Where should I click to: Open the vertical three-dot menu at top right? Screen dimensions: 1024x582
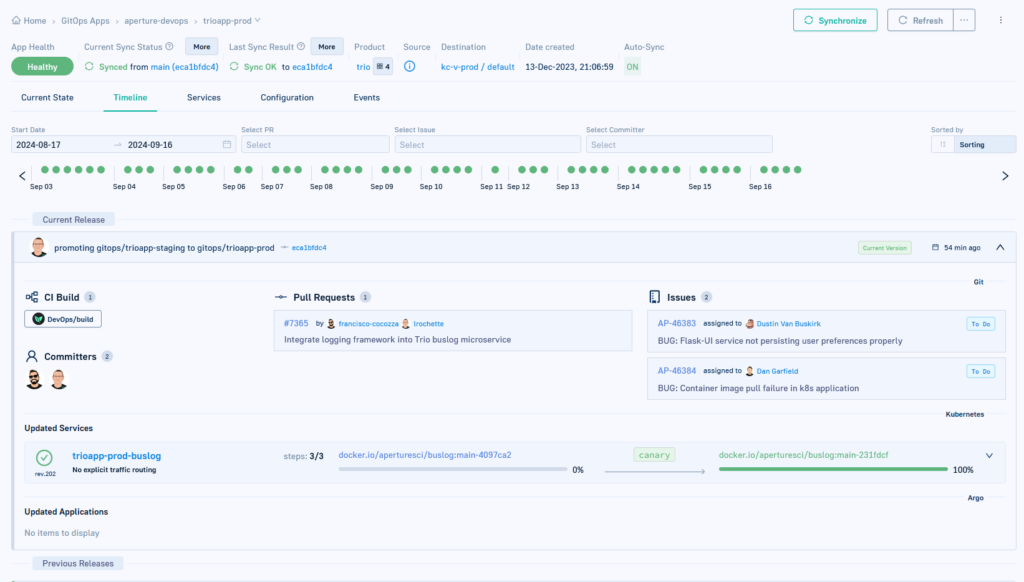pos(1001,20)
